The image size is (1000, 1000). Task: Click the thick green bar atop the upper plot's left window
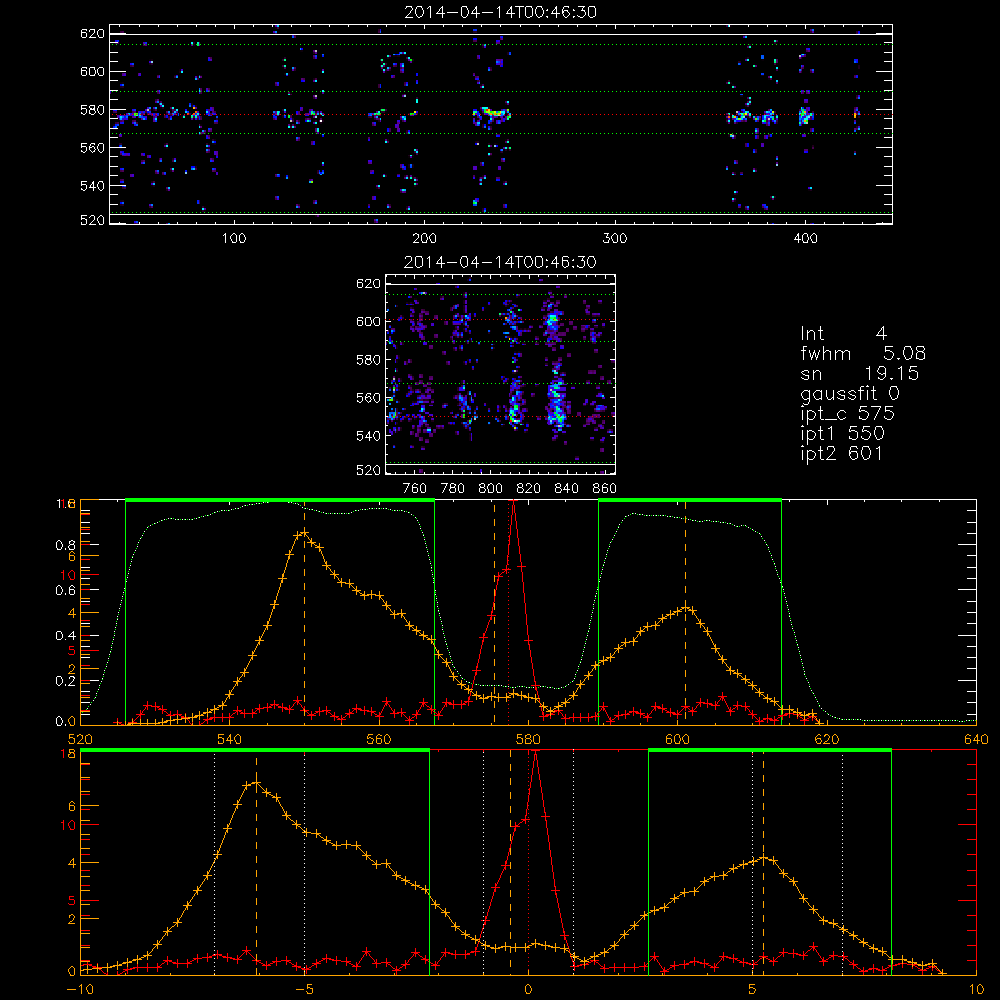[280, 501]
